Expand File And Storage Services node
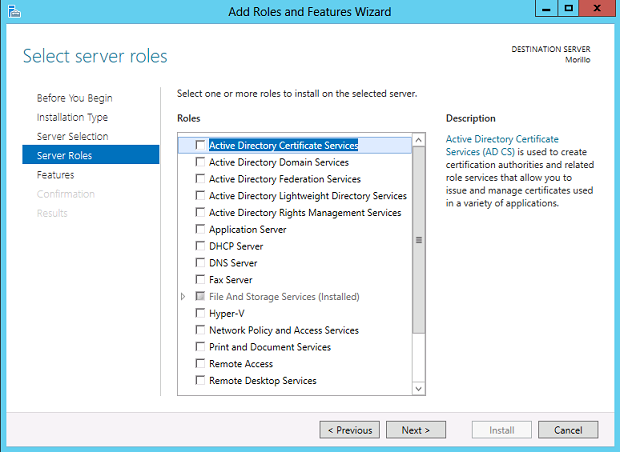Viewport: 620px width, 452px height. [183, 296]
